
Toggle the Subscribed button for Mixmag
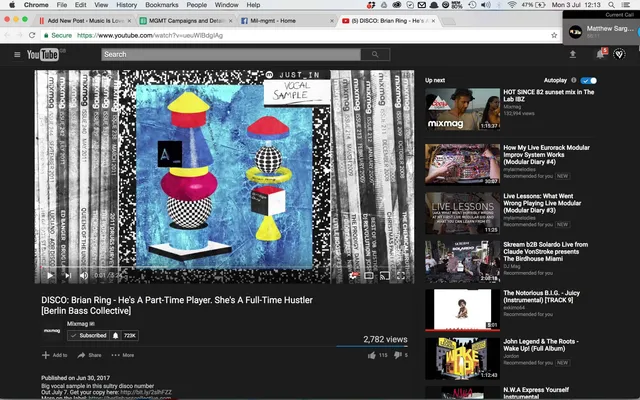[x=89, y=336]
